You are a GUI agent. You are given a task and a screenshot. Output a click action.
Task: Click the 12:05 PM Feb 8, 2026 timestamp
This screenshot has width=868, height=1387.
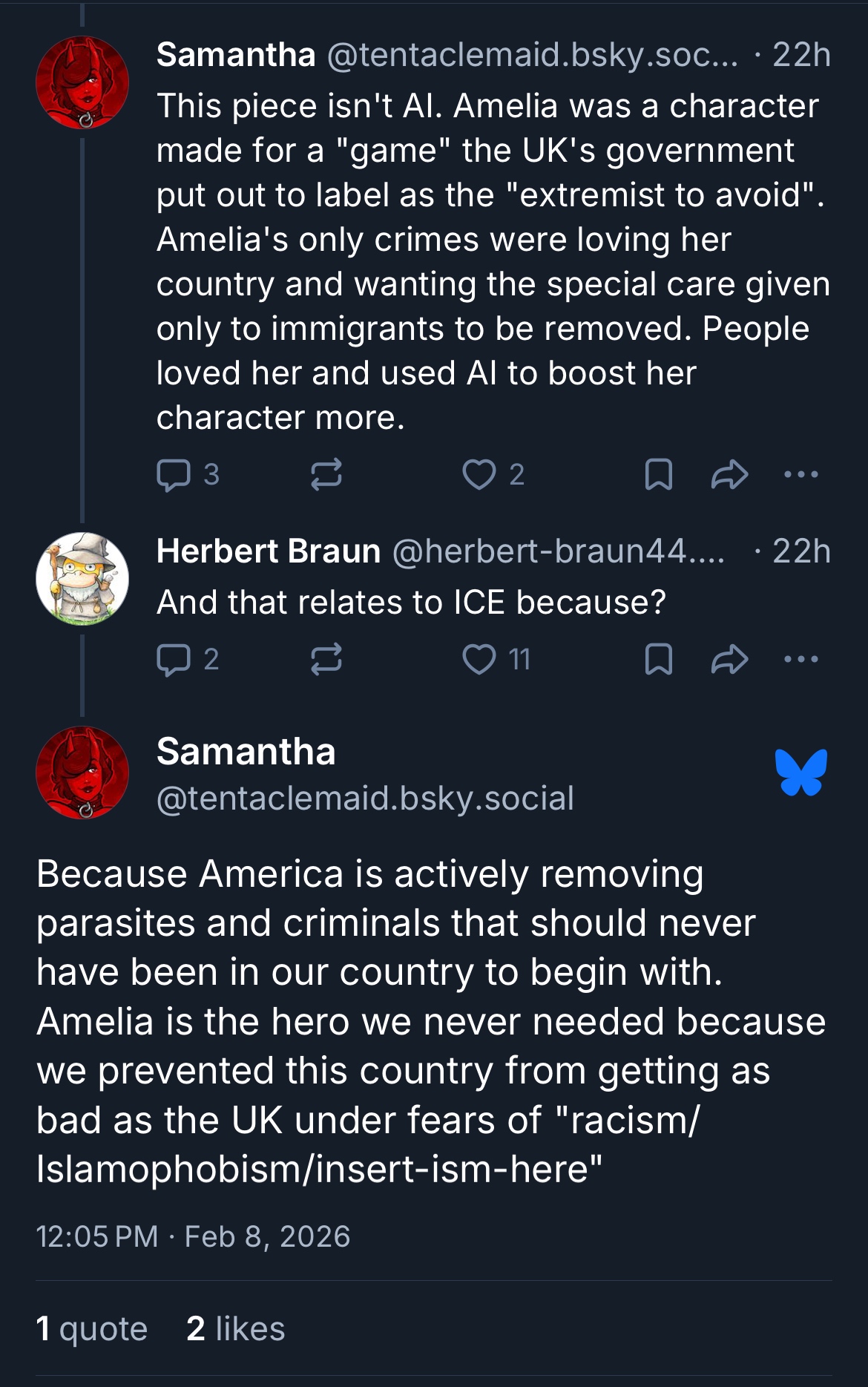pos(193,1236)
